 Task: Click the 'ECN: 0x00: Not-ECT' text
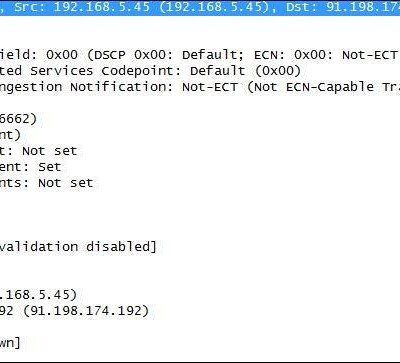tap(326, 55)
